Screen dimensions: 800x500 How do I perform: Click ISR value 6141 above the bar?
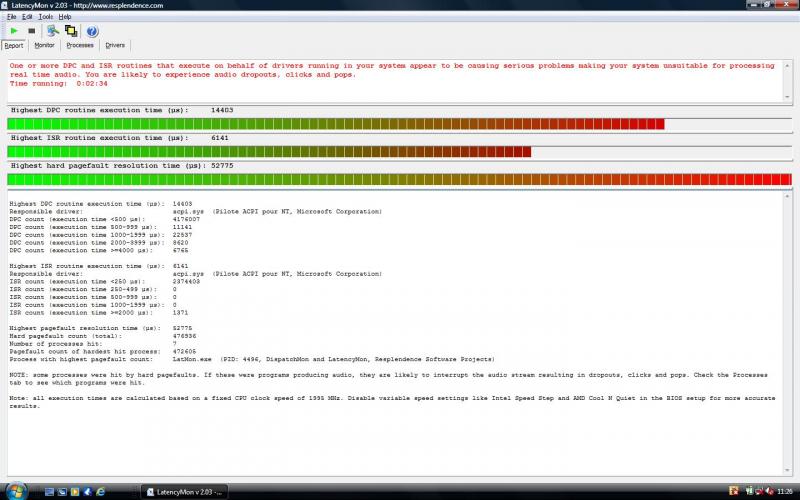tap(220, 138)
